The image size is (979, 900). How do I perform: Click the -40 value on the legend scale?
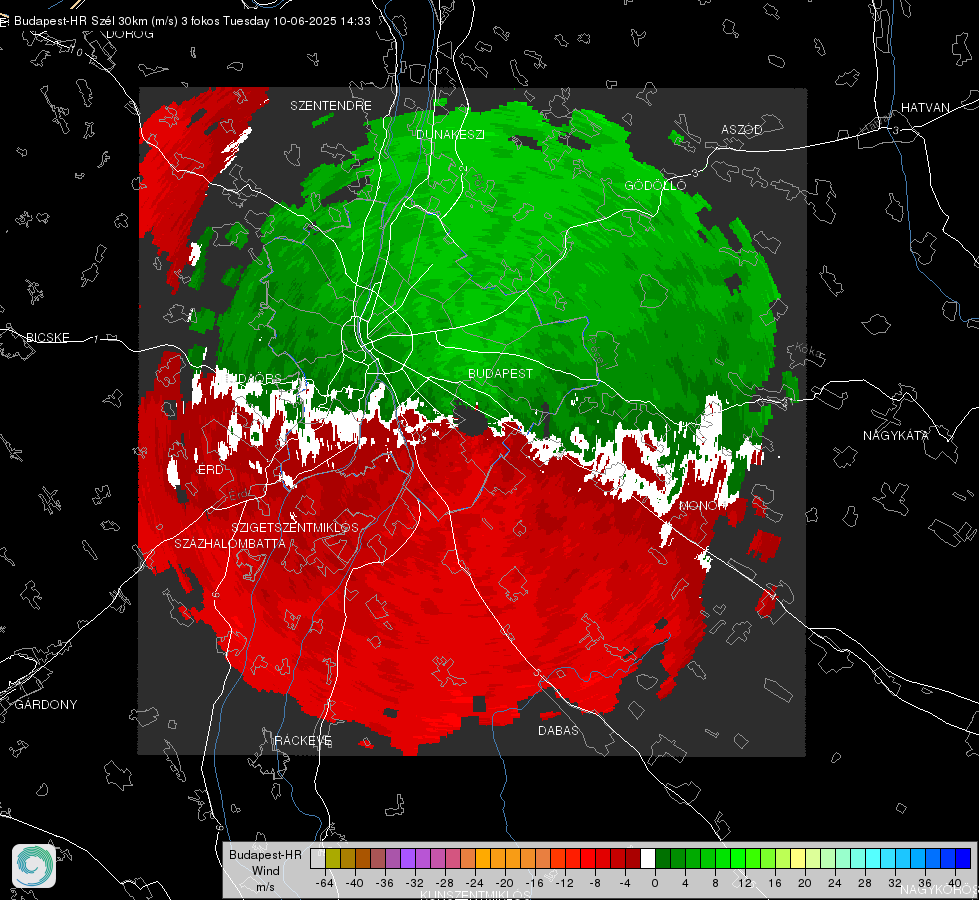[x=355, y=883]
